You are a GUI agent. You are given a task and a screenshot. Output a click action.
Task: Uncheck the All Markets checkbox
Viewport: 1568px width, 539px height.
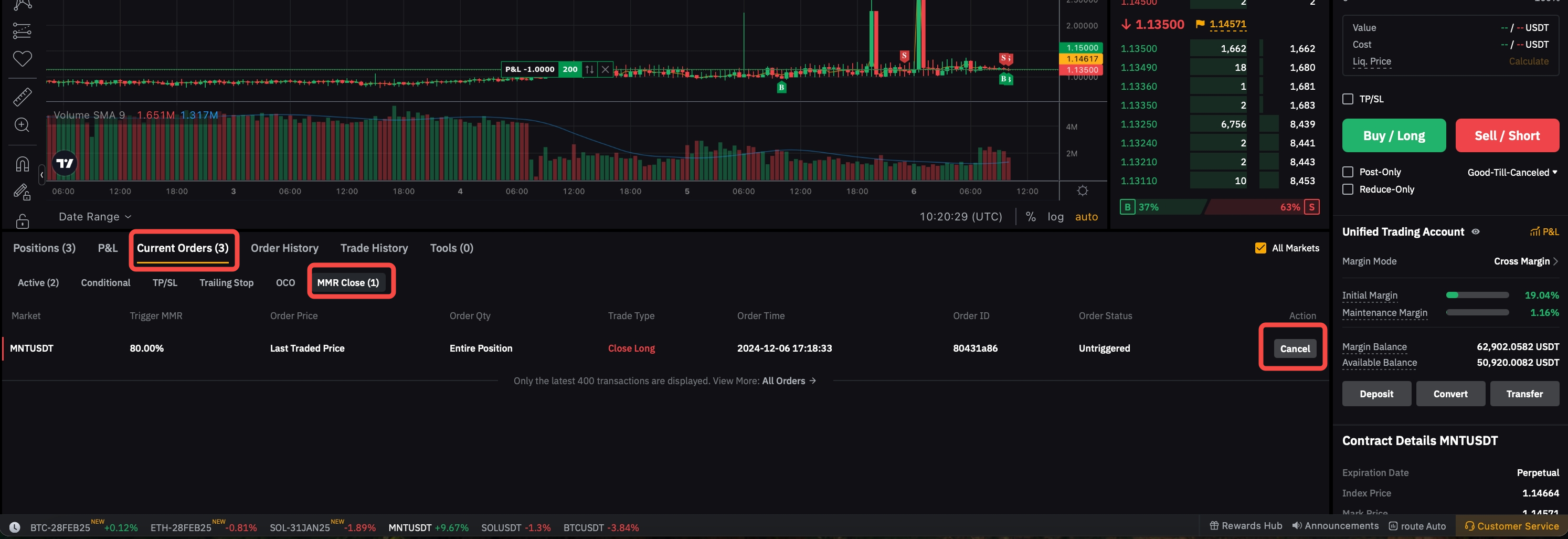(x=1260, y=248)
